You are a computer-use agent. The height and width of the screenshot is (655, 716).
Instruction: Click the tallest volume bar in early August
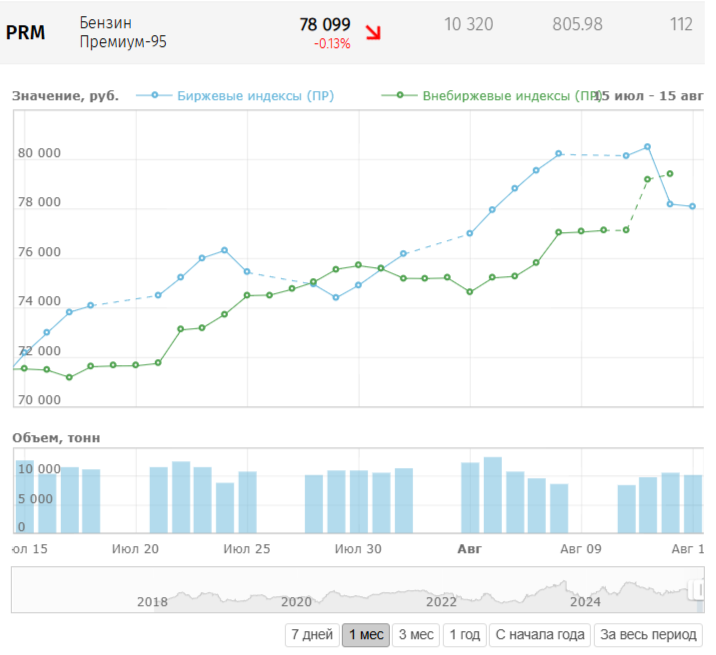493,495
